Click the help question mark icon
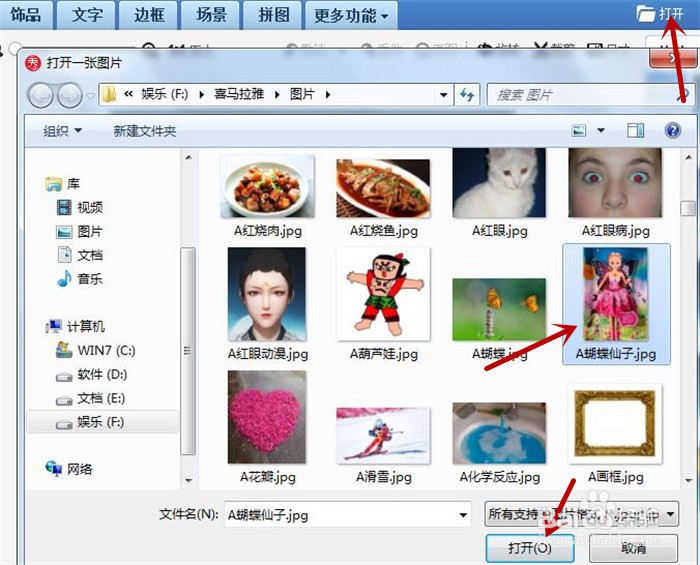700x565 pixels. tap(673, 131)
